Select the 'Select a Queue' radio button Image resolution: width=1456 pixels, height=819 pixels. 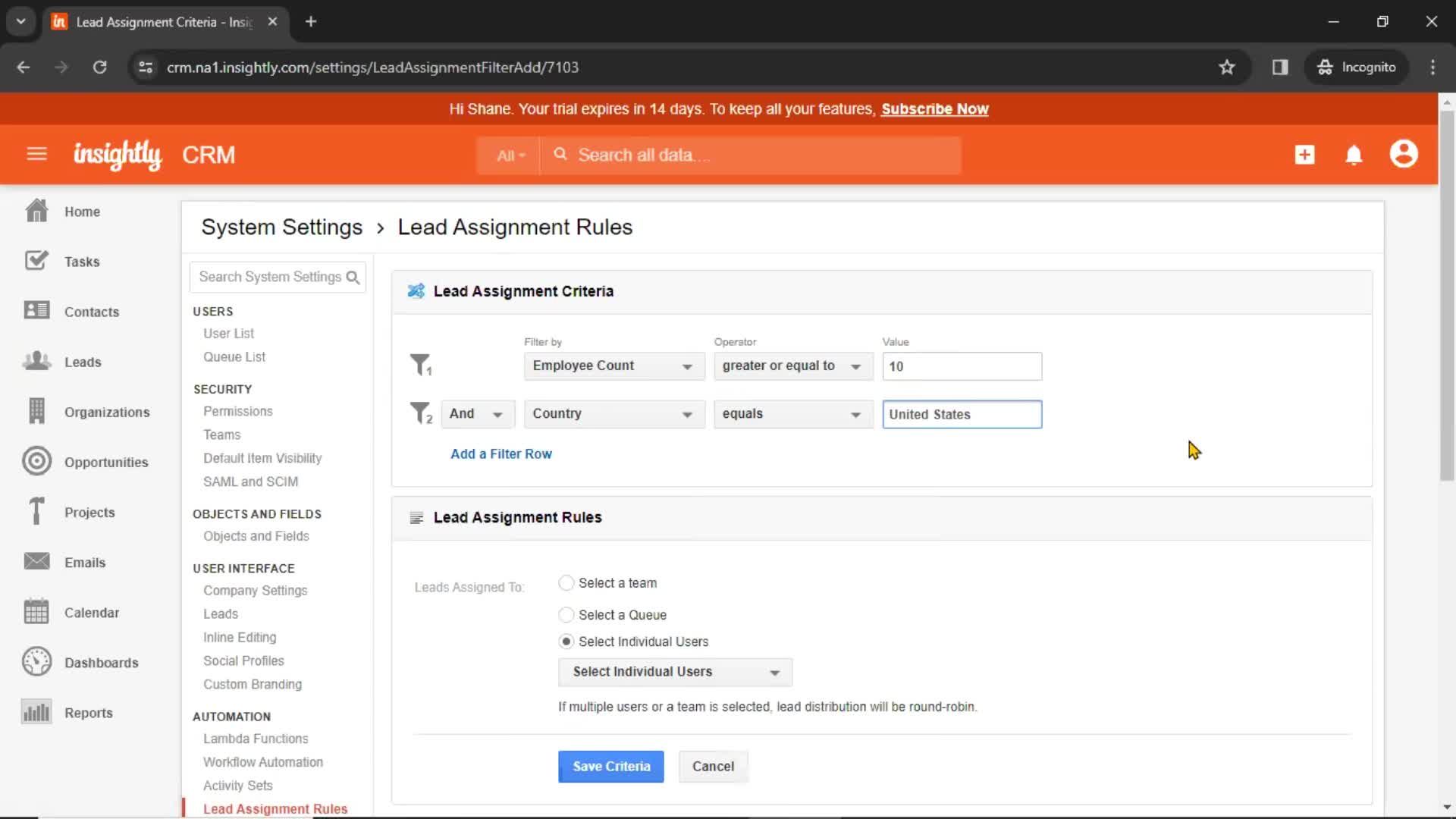pos(566,614)
